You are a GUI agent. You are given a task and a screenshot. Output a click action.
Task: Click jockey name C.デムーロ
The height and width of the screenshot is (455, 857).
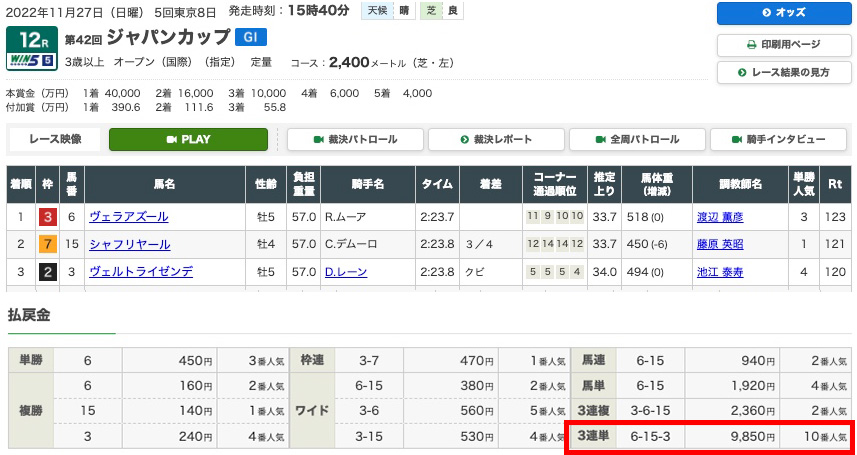click(351, 244)
